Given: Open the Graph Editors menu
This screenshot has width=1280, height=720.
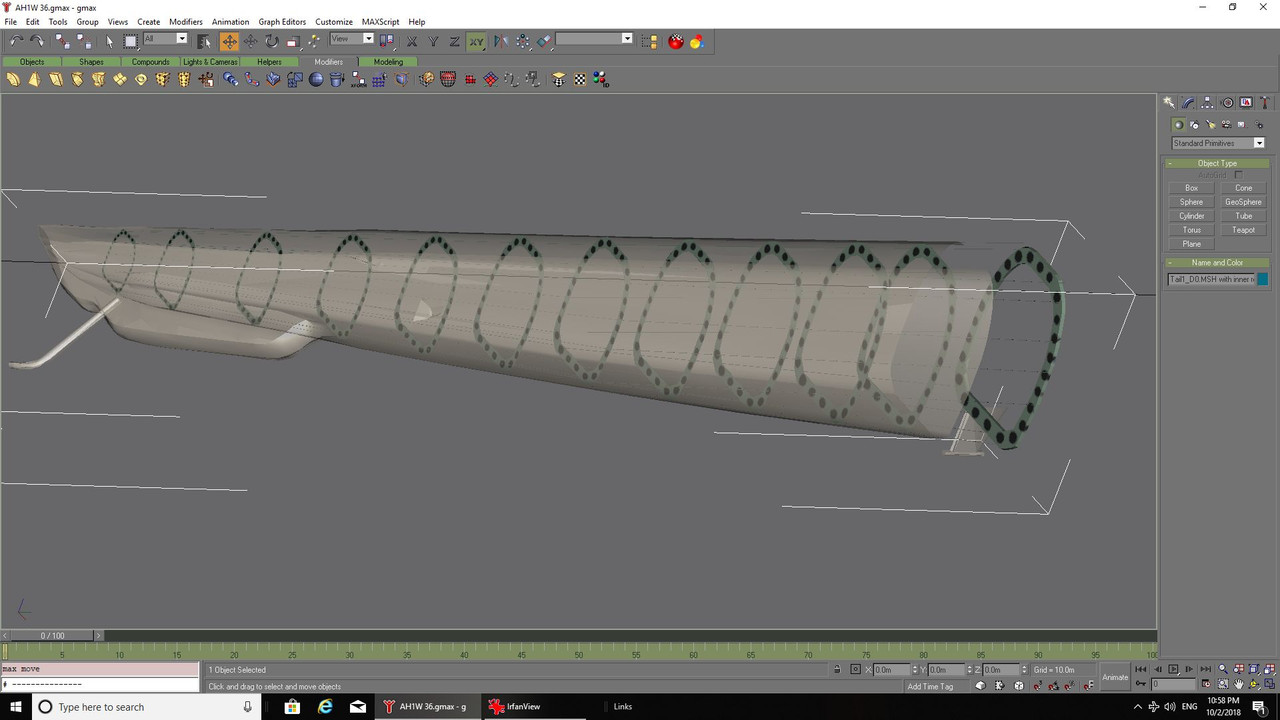Looking at the screenshot, I should pos(282,21).
